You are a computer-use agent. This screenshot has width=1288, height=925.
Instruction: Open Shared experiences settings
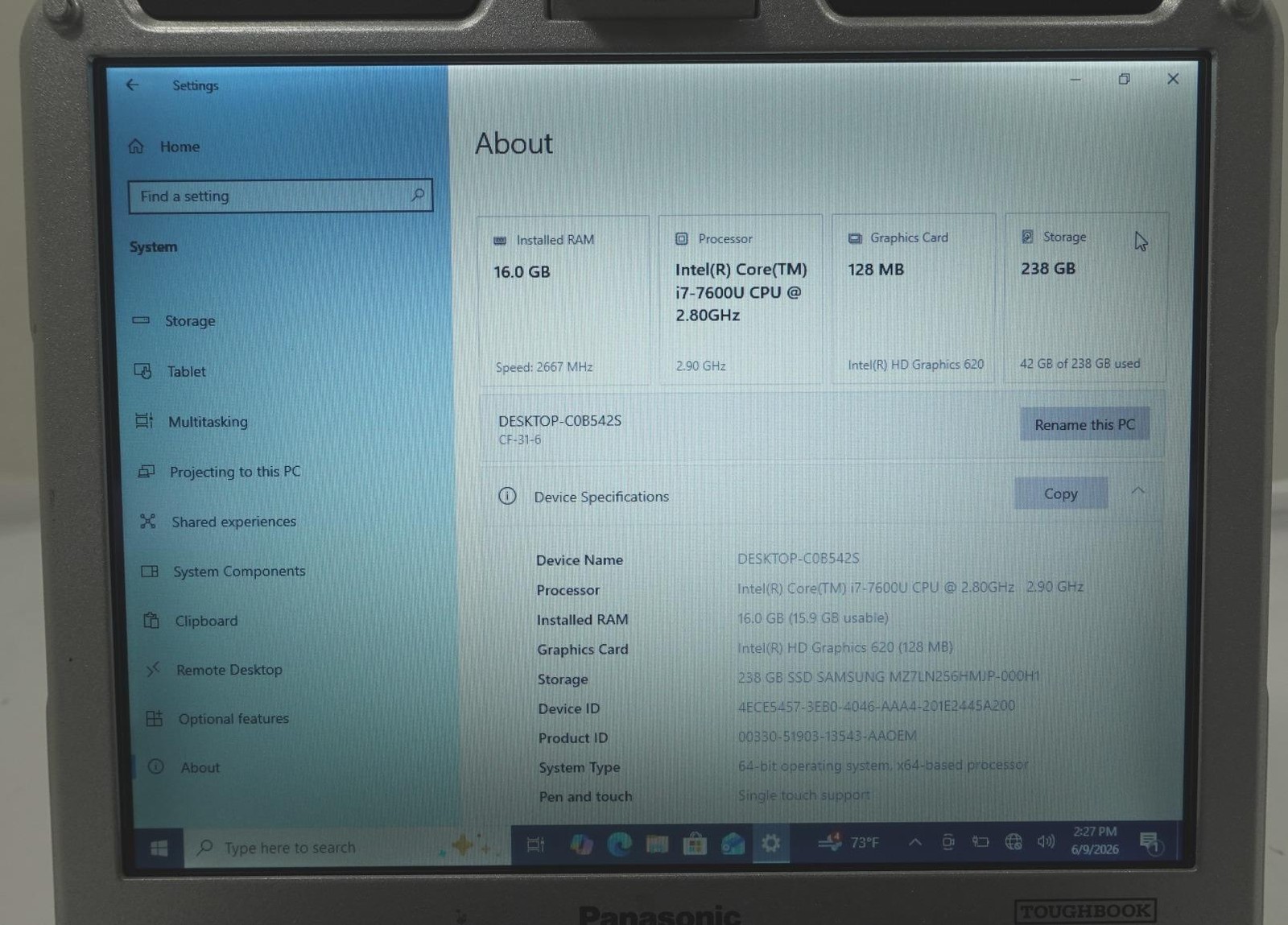233,522
